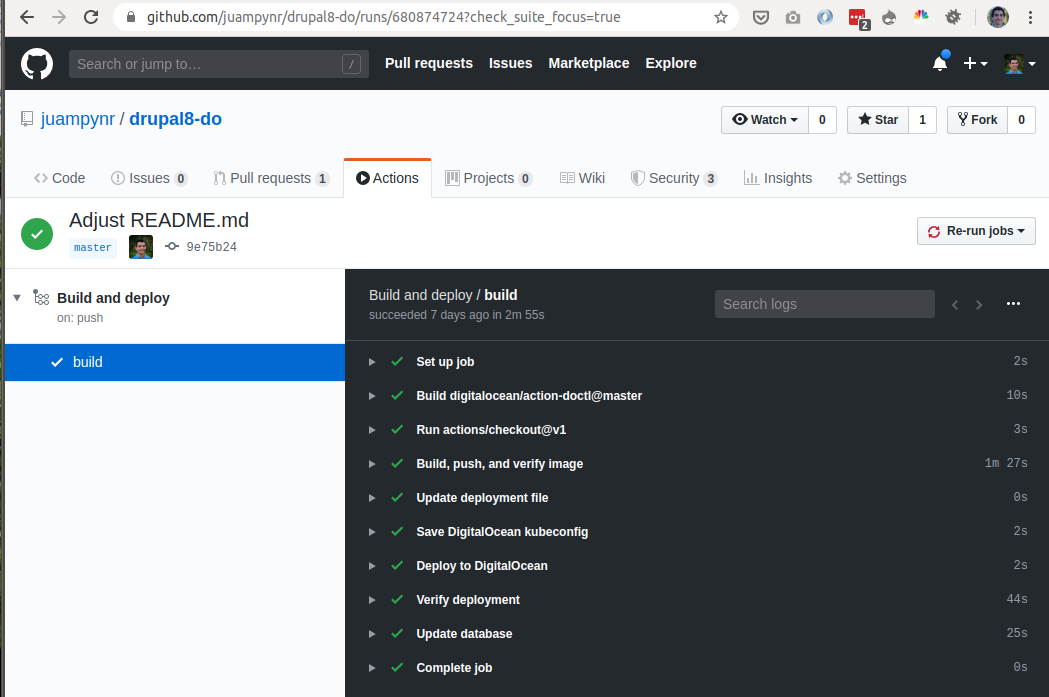Click the commit author avatar

click(141, 247)
